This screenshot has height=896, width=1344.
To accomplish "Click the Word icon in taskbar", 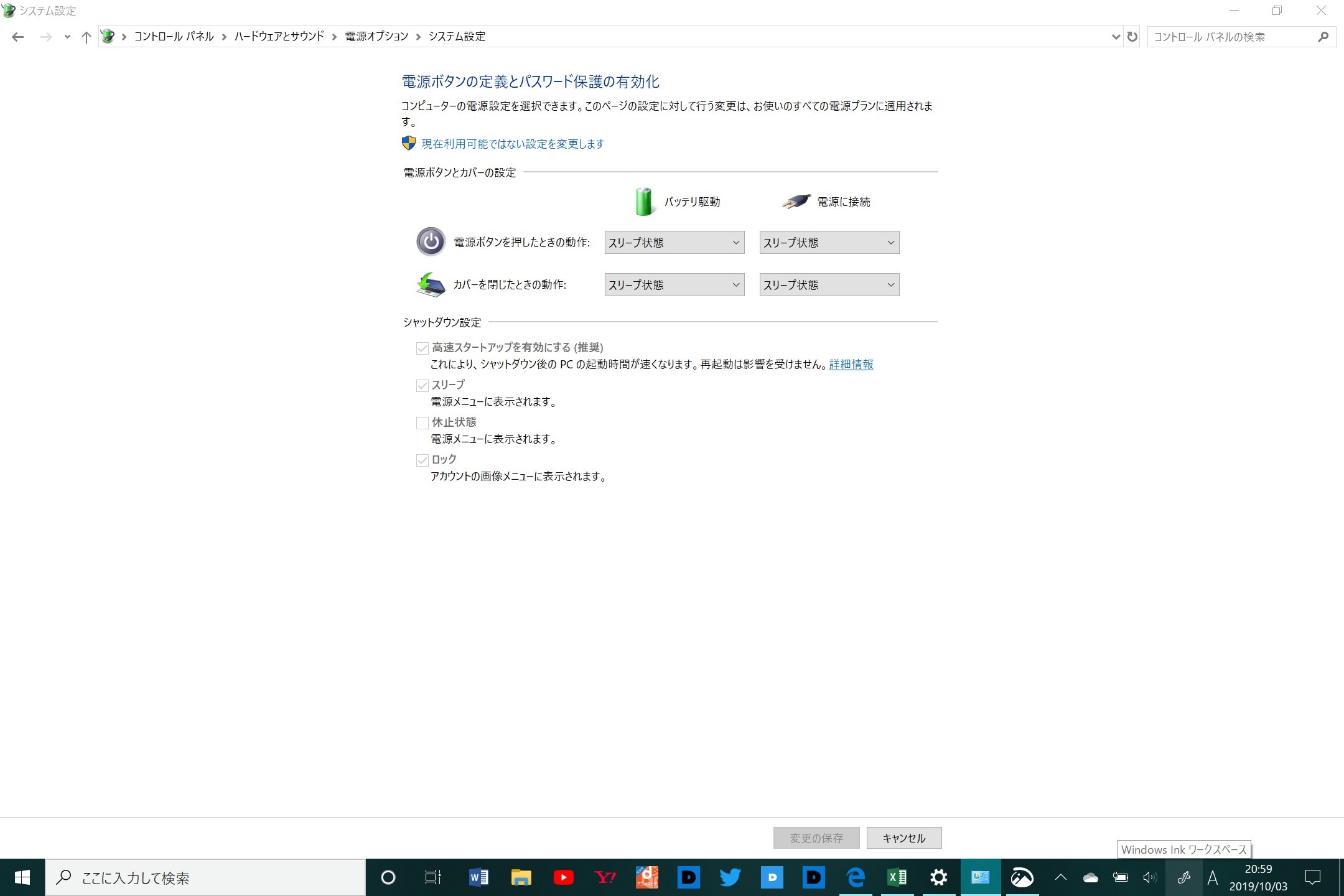I will (478, 878).
